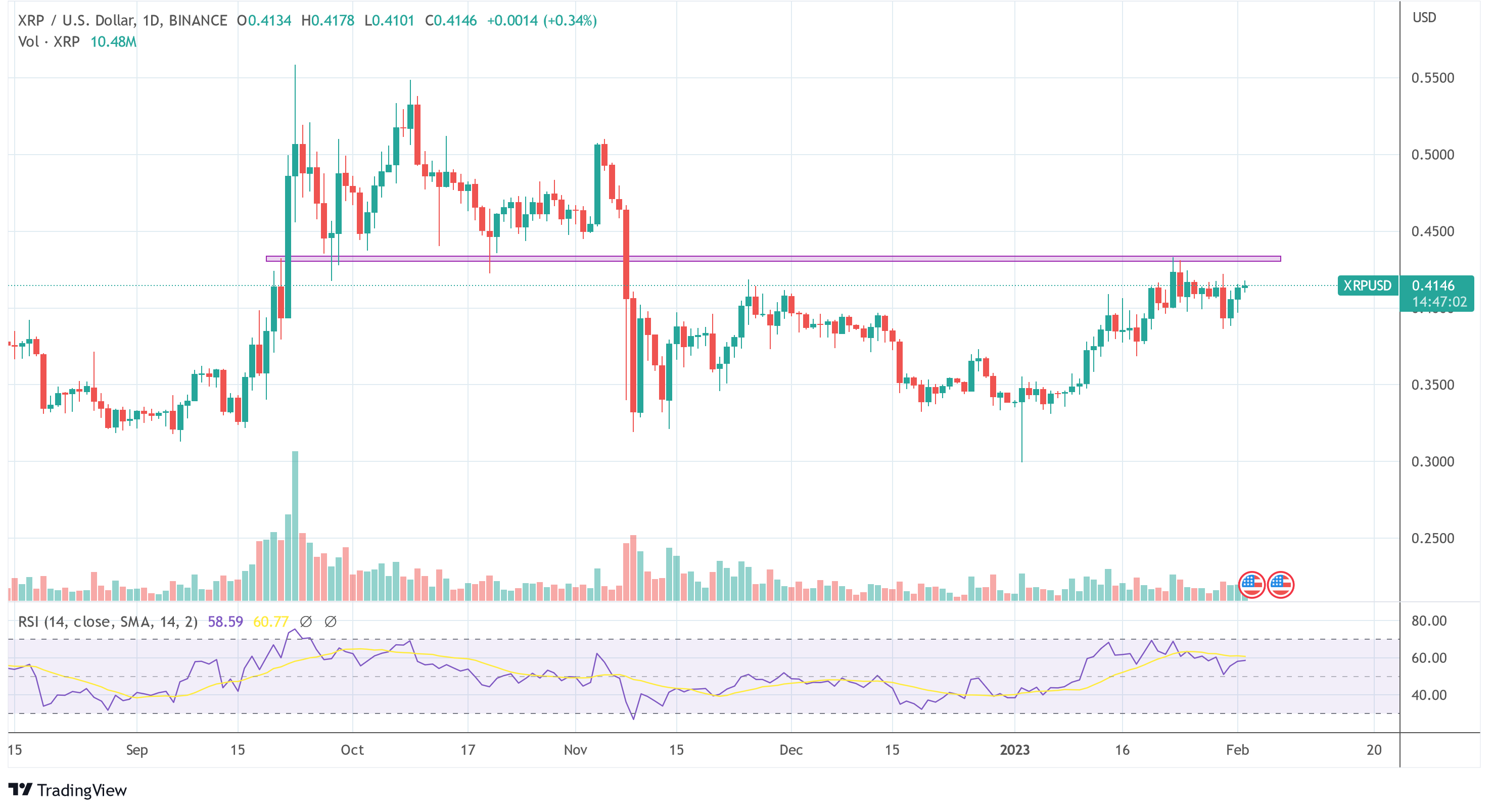1493x812 pixels.
Task: Click the 0.2500 price axis label
Action: tap(1433, 539)
